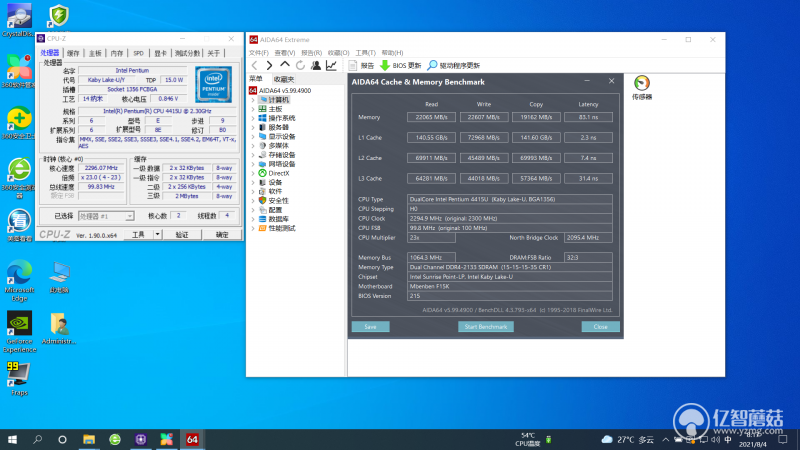This screenshot has height=450, width=800.
Task: Click 确定 button in CPU-Z
Action: point(222,235)
